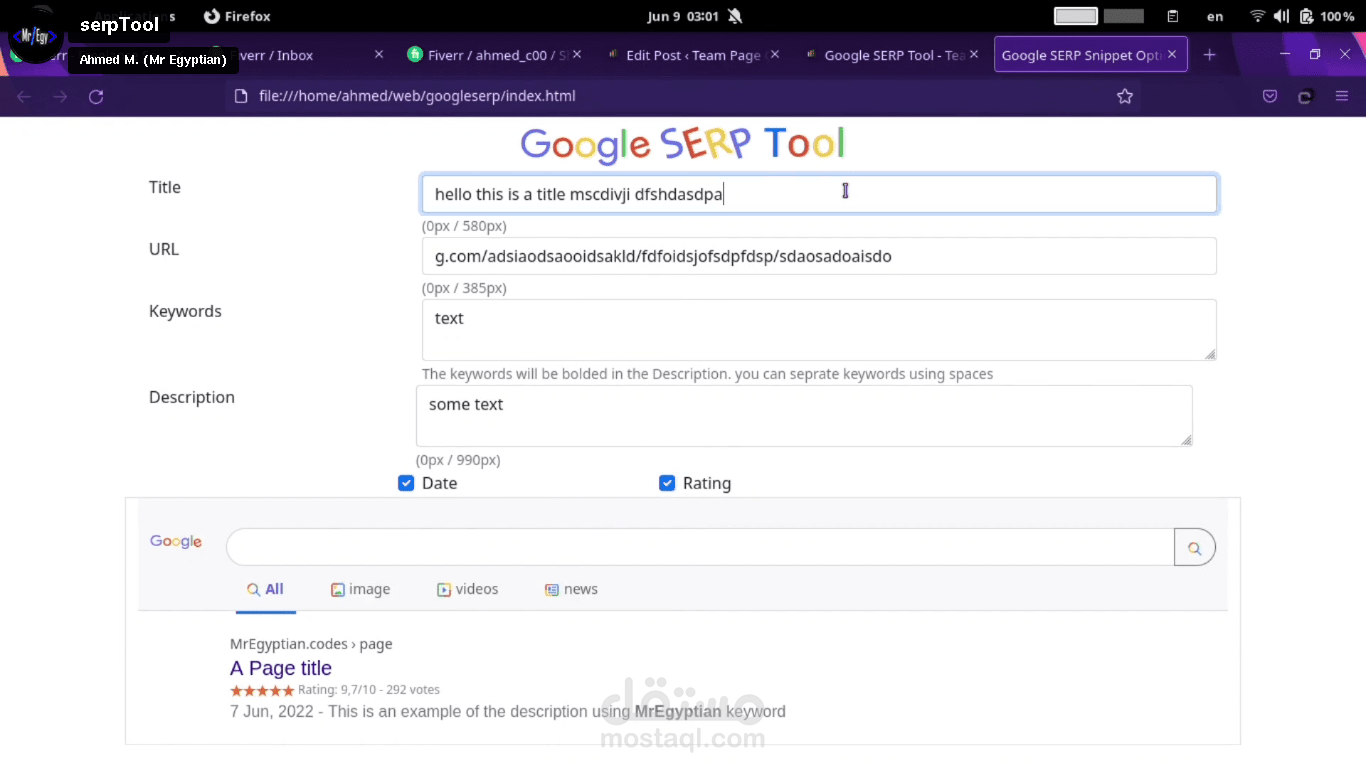1366x768 pixels.
Task: Close the Edit Post tab
Action: click(x=775, y=55)
